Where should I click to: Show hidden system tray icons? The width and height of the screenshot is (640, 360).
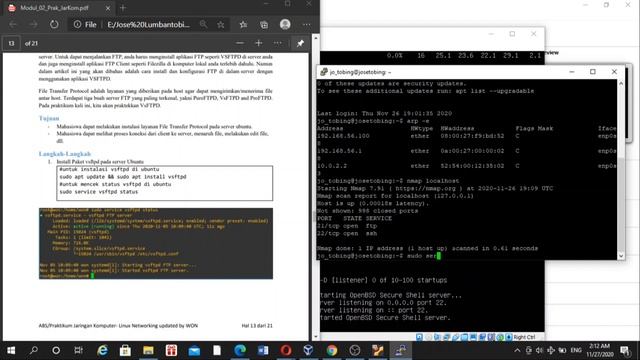pyautogui.click(x=517, y=350)
